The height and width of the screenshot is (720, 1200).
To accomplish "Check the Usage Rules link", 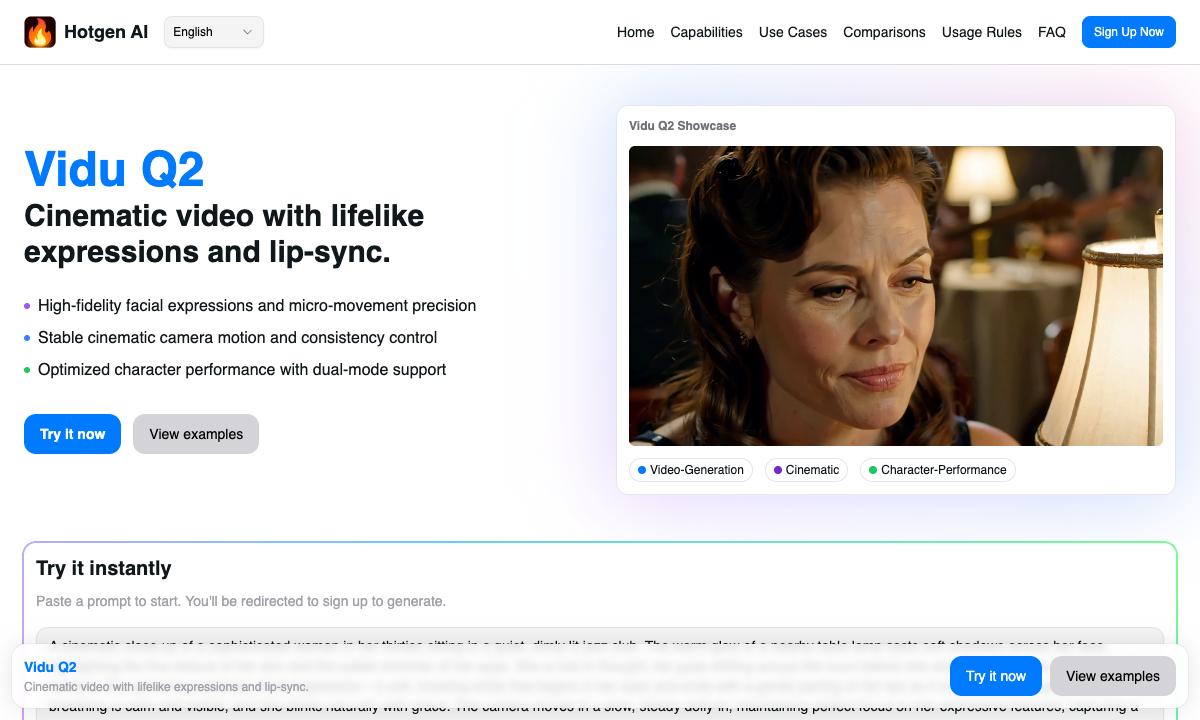I will pyautogui.click(x=982, y=32).
